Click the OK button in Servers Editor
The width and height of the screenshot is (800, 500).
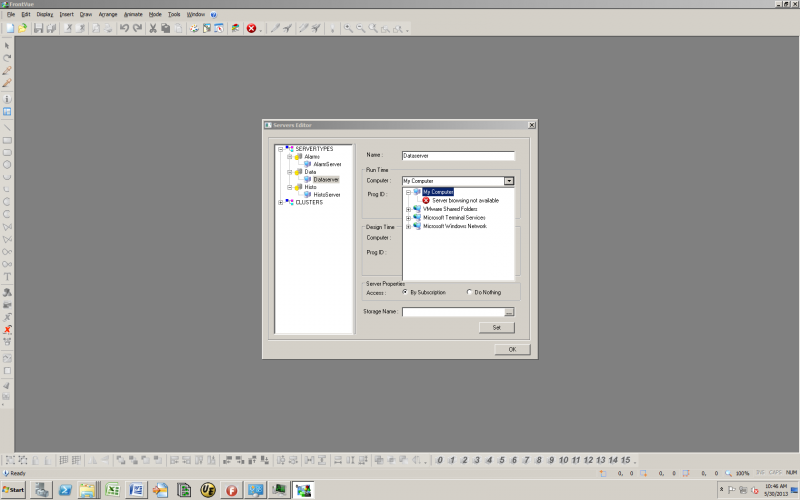tap(512, 349)
